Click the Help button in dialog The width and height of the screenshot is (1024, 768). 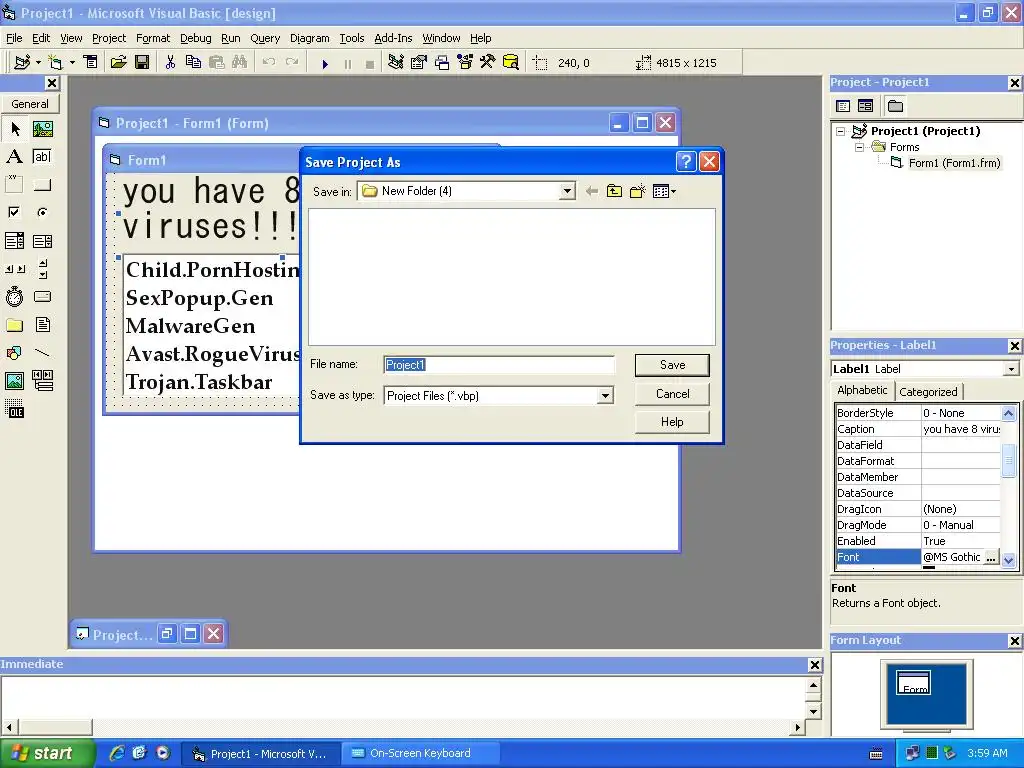(x=672, y=422)
